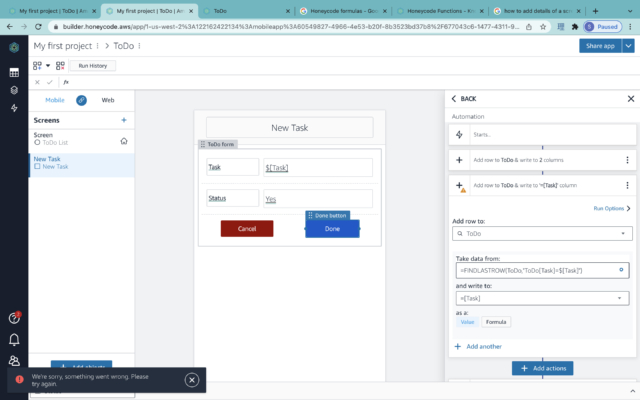Switch to Honeycode formulas Google tab
This screenshot has height=400, width=640.
[343, 11]
